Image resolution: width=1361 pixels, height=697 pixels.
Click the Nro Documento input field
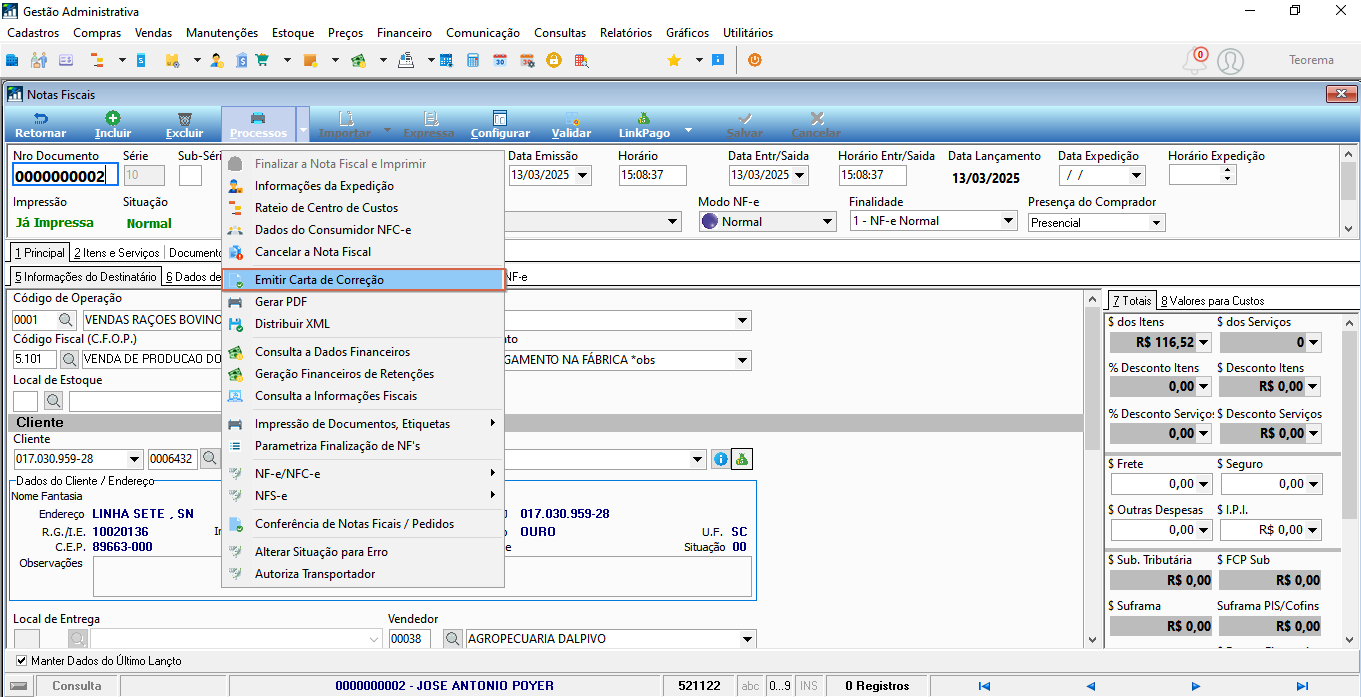[x=65, y=176]
